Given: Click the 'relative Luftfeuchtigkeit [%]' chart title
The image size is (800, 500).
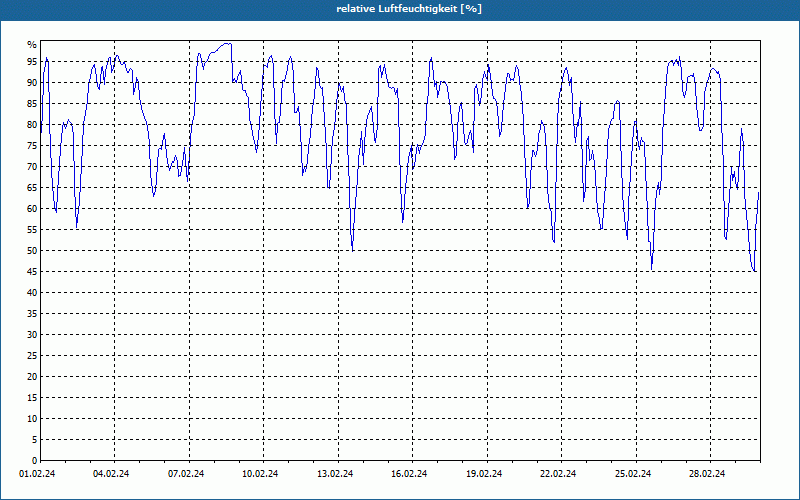Looking at the screenshot, I should pos(409,9).
